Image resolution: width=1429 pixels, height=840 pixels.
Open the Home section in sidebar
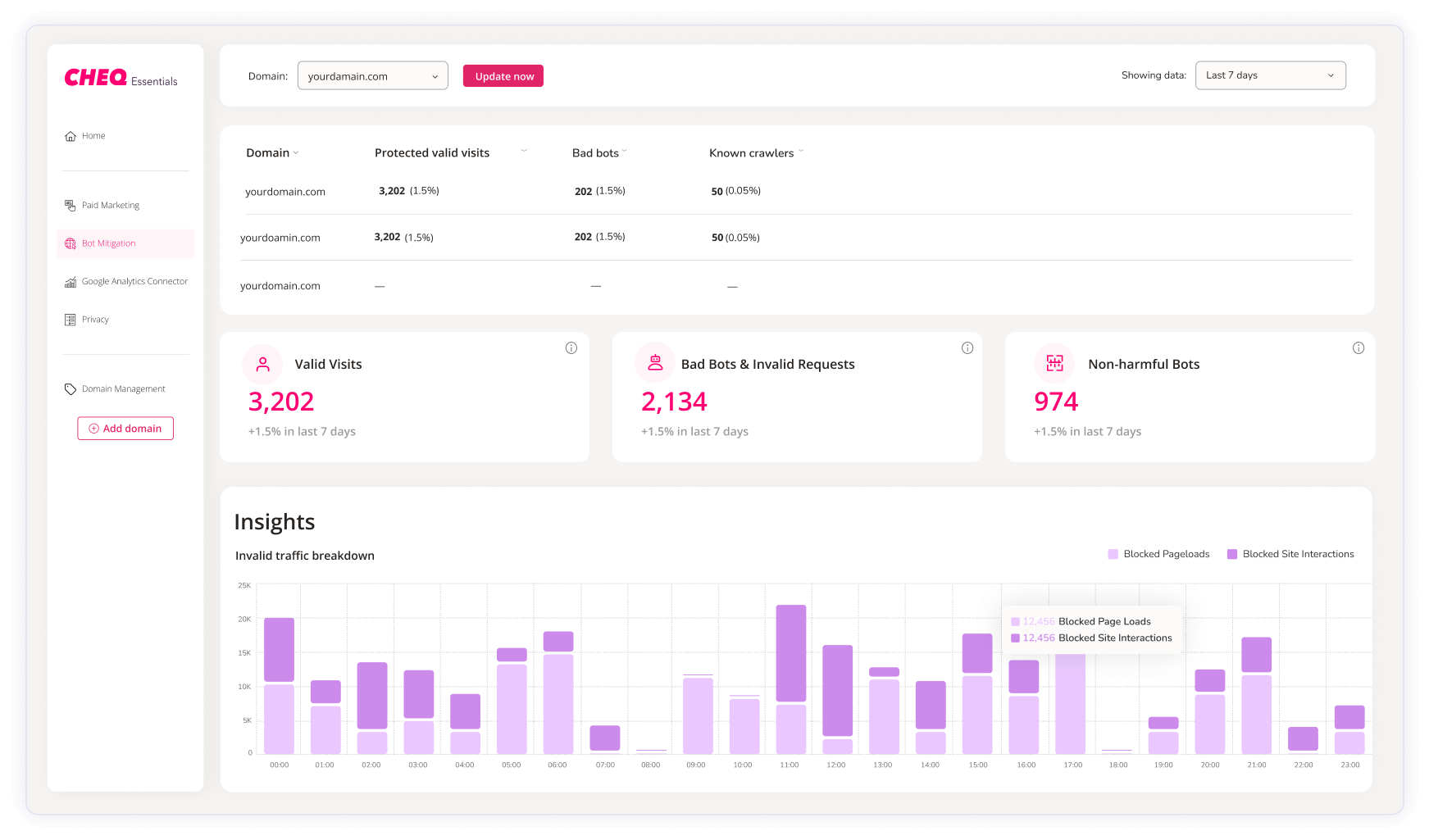(93, 135)
